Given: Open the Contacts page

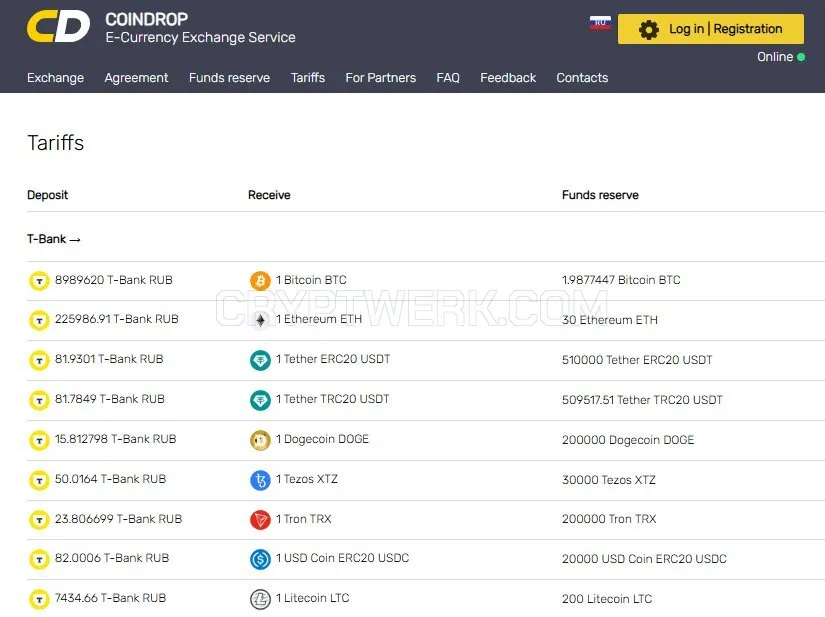Looking at the screenshot, I should pyautogui.click(x=582, y=78).
